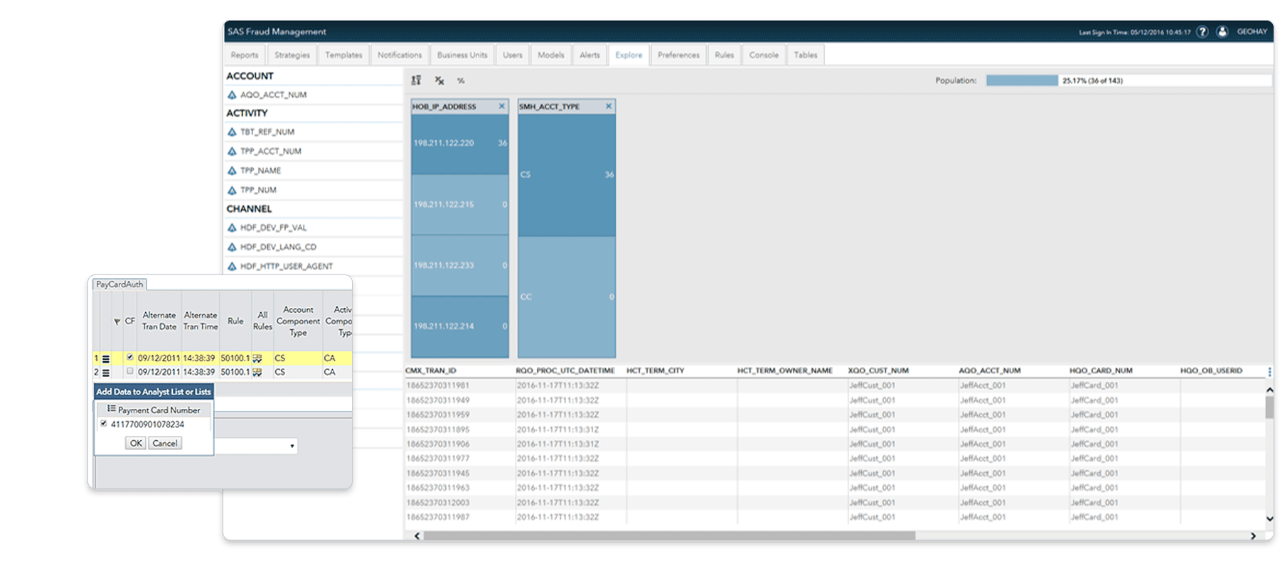This screenshot has height=561, width=1280.
Task: Cancel the Add Data to Analyst List dialog
Action: 165,443
